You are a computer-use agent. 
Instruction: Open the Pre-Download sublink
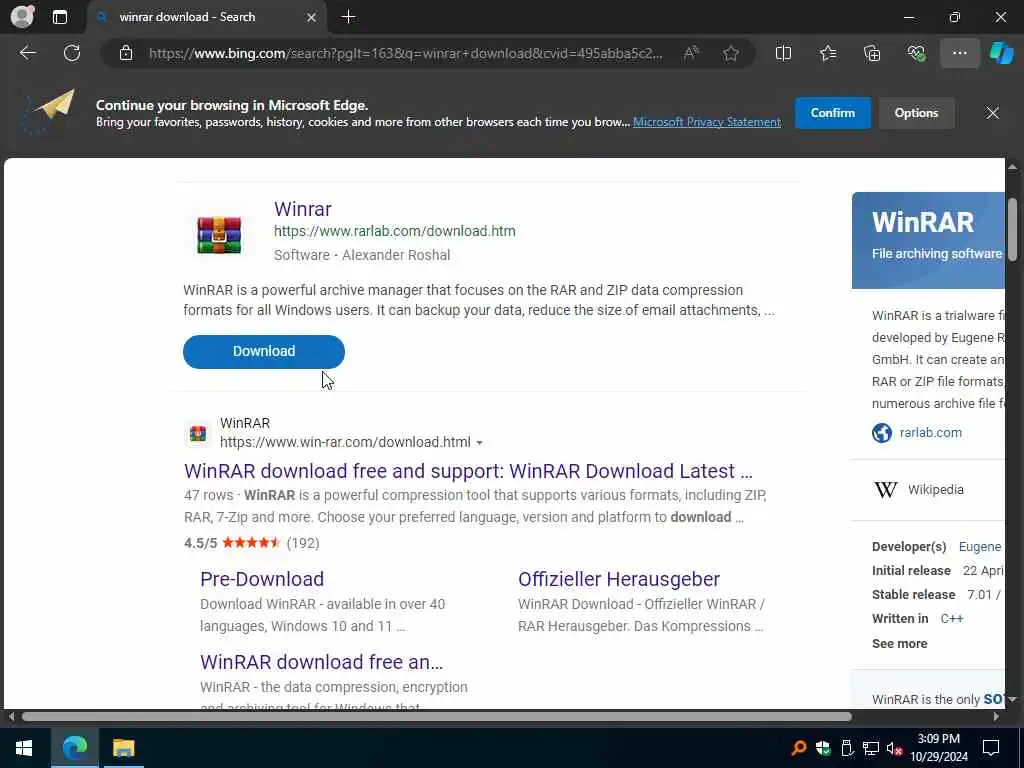(262, 579)
